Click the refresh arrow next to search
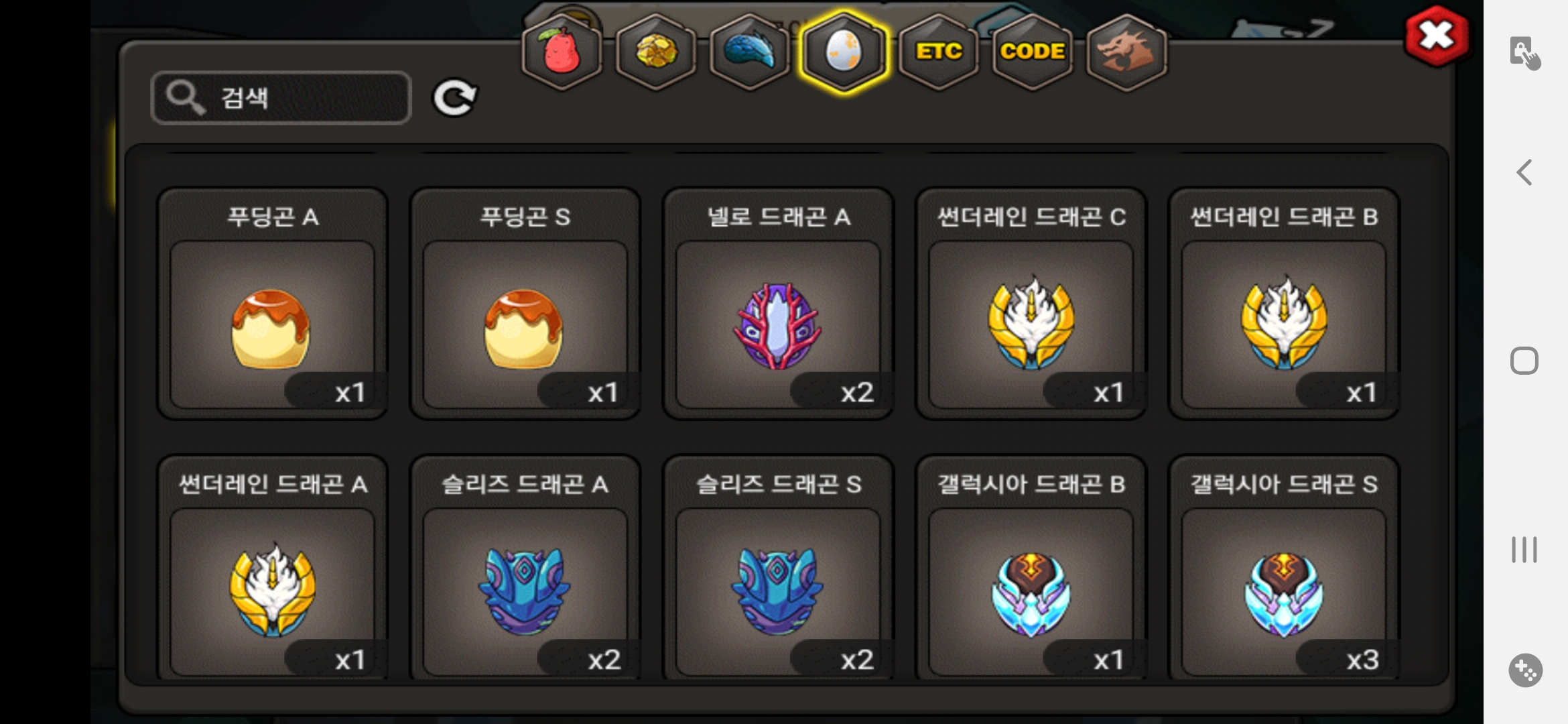 click(455, 98)
